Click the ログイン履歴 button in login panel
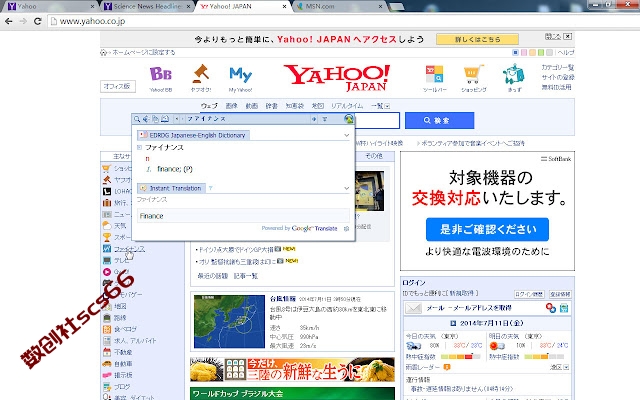Screen dimensions: 640x400 click(529, 294)
